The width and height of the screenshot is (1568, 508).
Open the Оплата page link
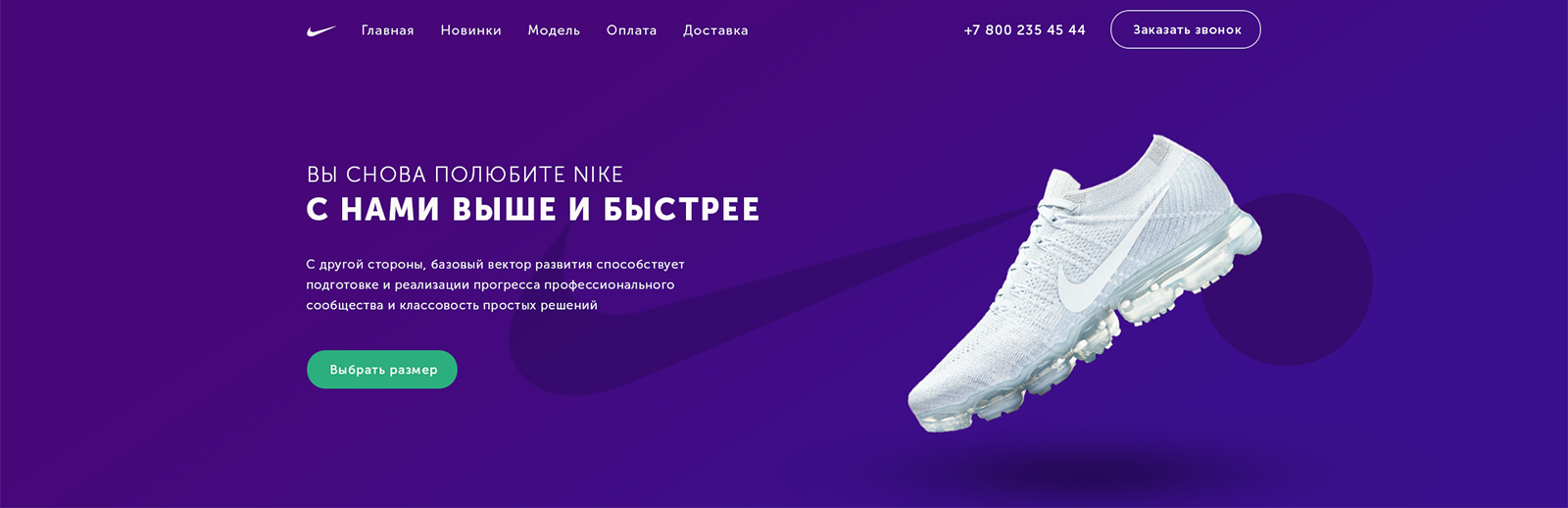tap(631, 30)
